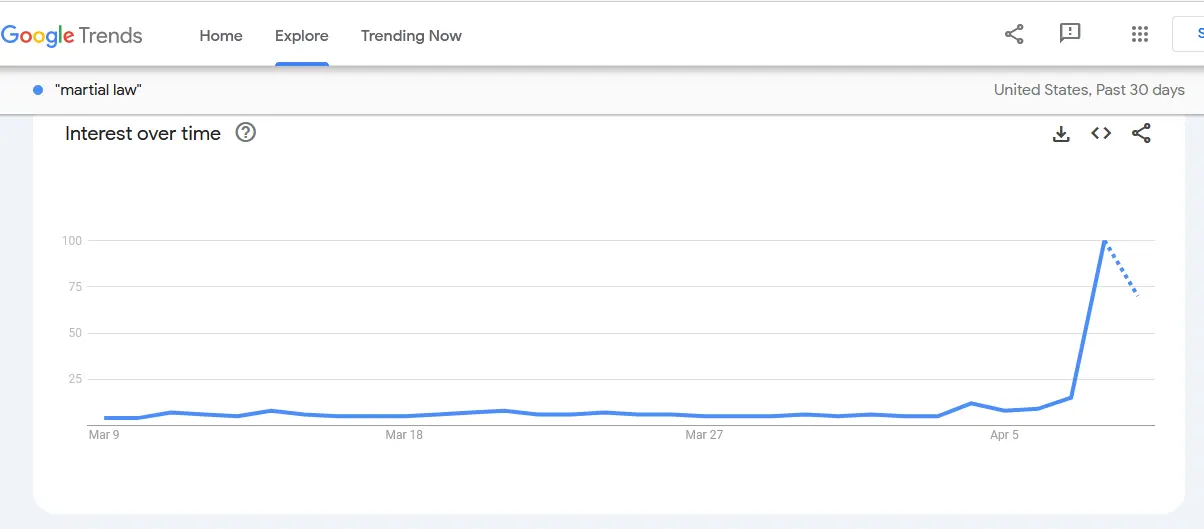Open the send feedback icon
1204x529 pixels.
[x=1070, y=34]
